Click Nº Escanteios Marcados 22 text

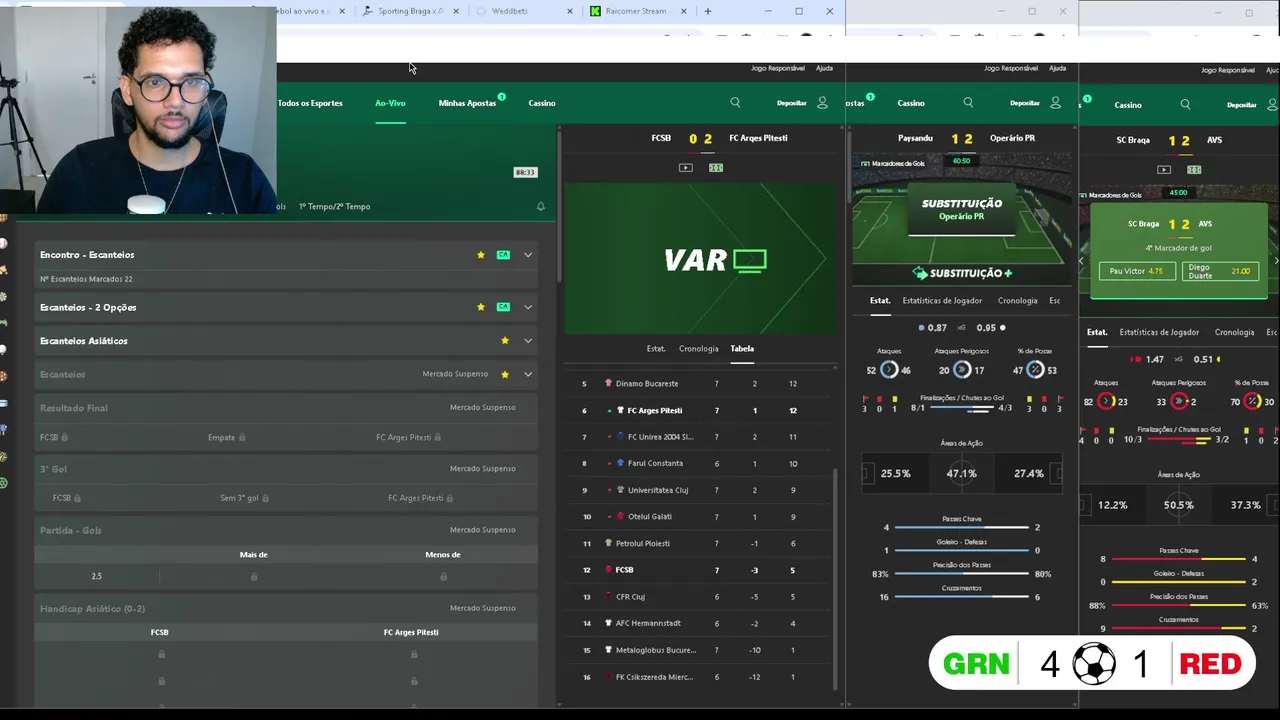click(x=86, y=280)
